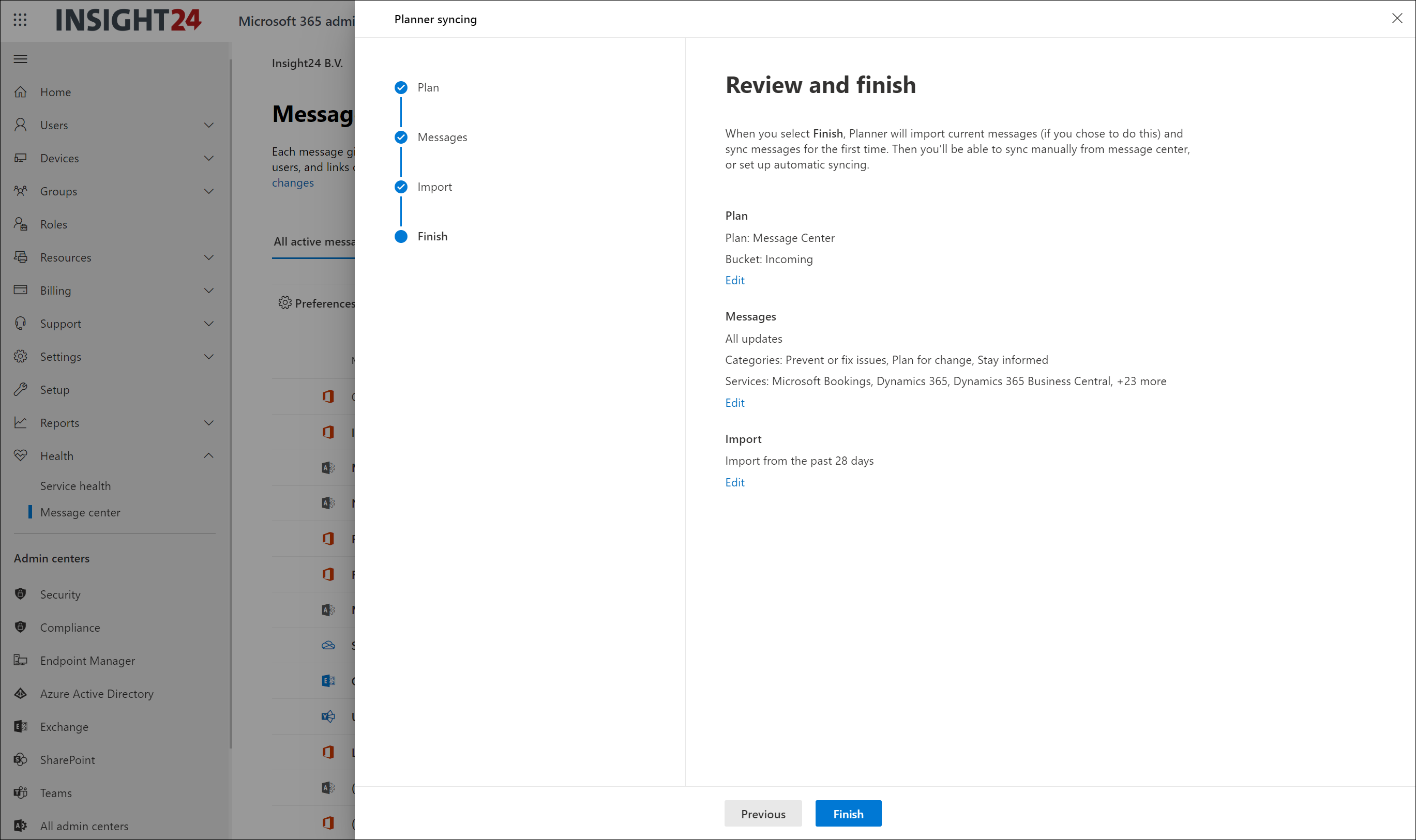The width and height of the screenshot is (1416, 840).
Task: Click the All admin centers icon
Action: pyautogui.click(x=20, y=826)
